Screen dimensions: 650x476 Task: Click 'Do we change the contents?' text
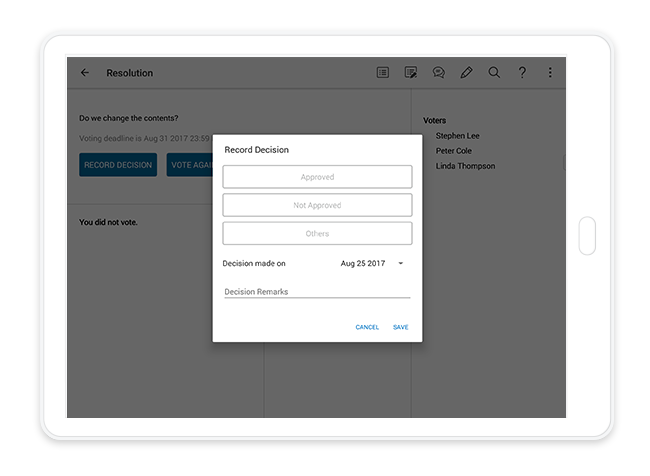pos(129,118)
